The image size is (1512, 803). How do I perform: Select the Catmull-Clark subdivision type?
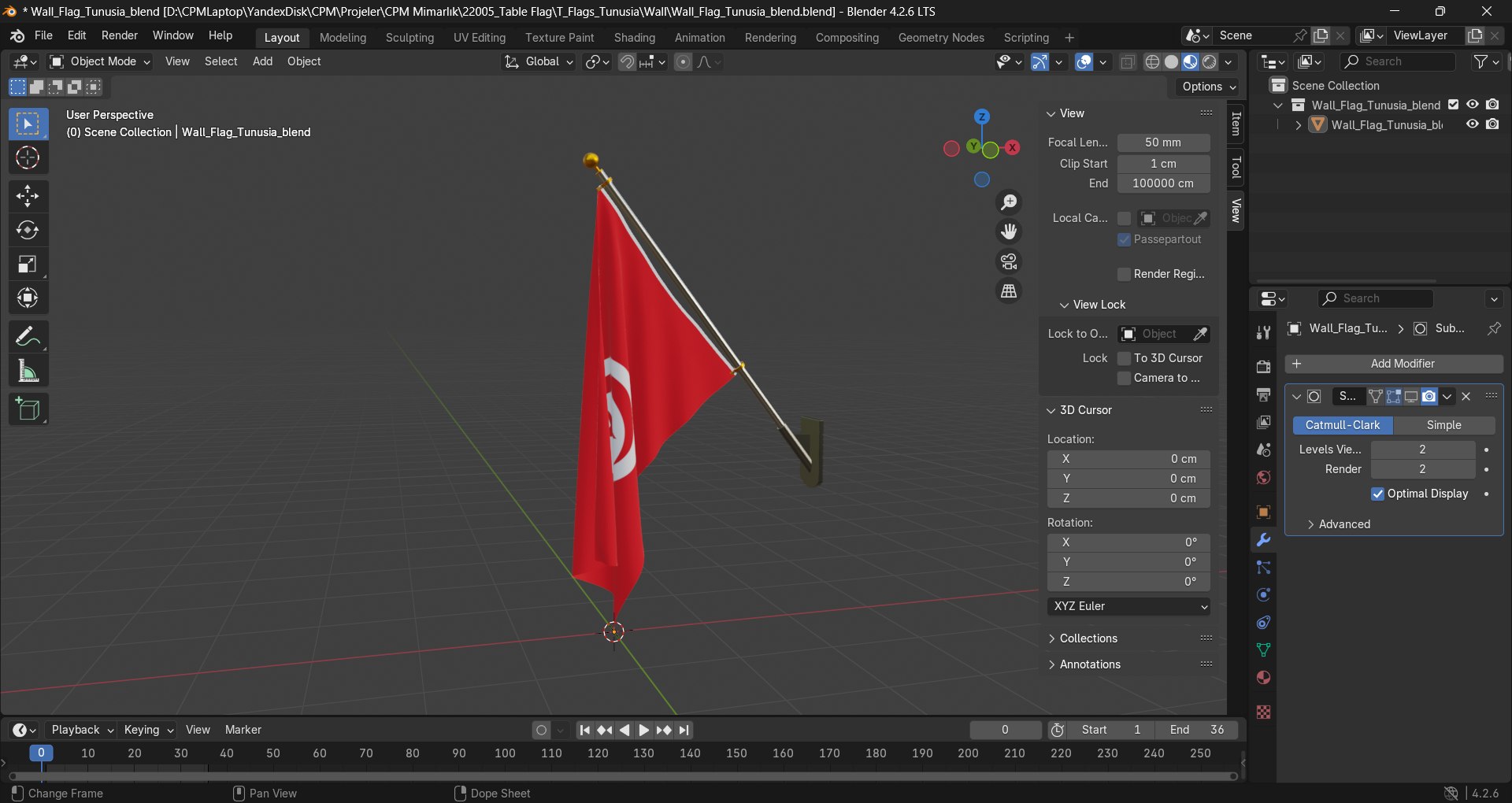(1343, 425)
